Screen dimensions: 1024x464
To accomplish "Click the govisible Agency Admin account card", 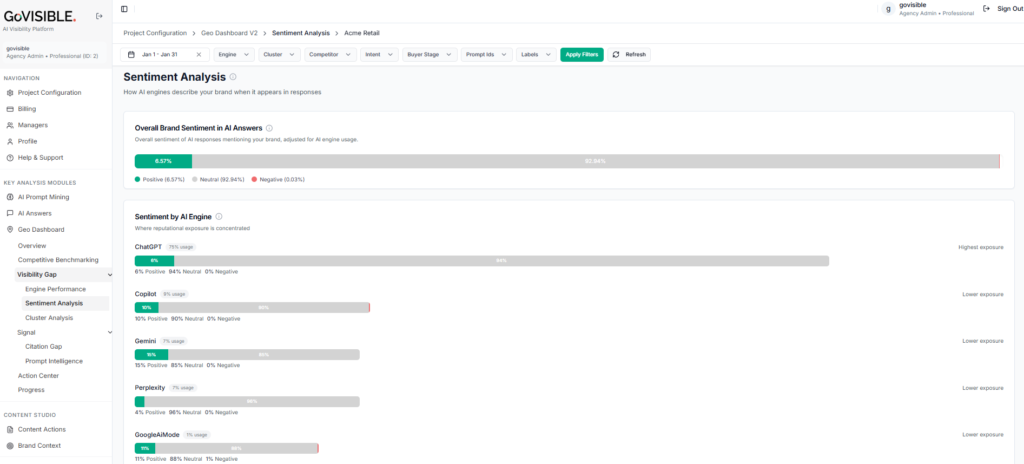I will pyautogui.click(x=55, y=52).
